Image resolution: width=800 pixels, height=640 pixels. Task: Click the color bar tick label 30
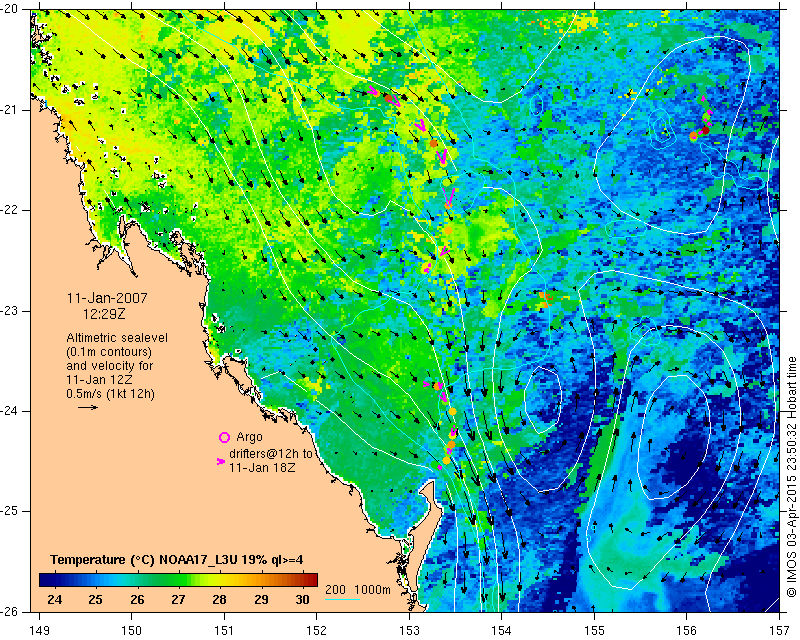(303, 600)
